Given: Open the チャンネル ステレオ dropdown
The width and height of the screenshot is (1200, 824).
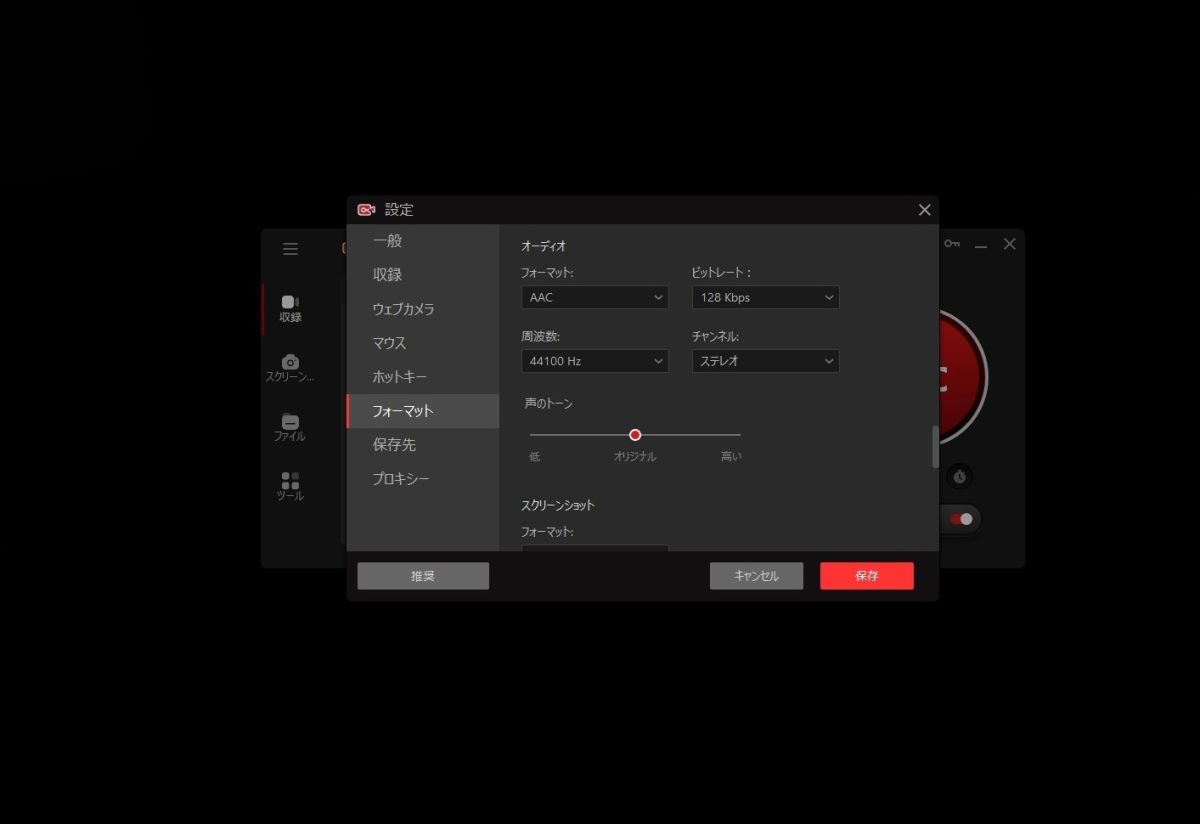Looking at the screenshot, I should click(765, 361).
